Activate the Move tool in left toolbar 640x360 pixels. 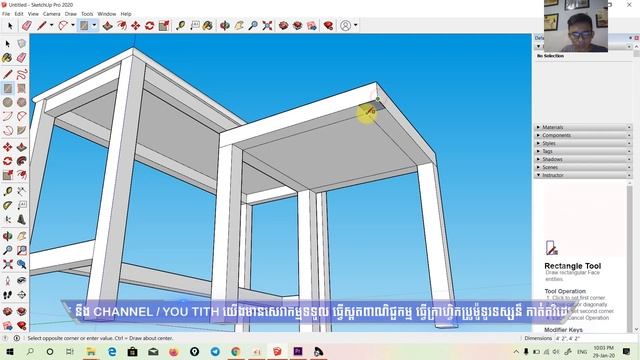[x=8, y=147]
